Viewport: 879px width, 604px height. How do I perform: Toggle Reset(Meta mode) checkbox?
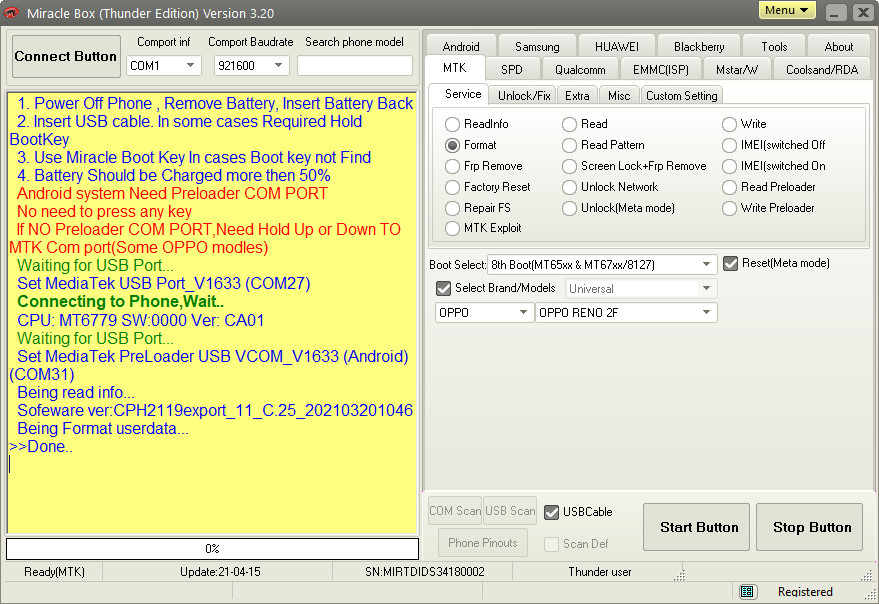coord(730,264)
